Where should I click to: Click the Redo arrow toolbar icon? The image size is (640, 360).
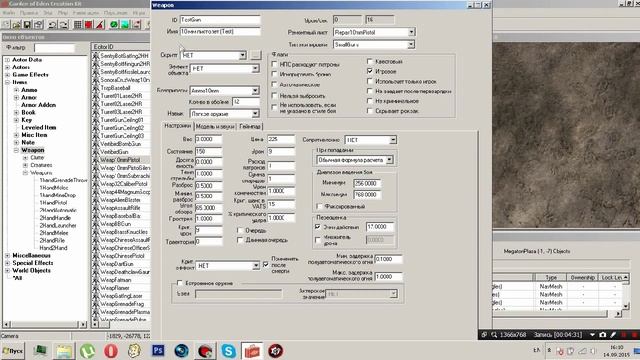click(x=64, y=25)
